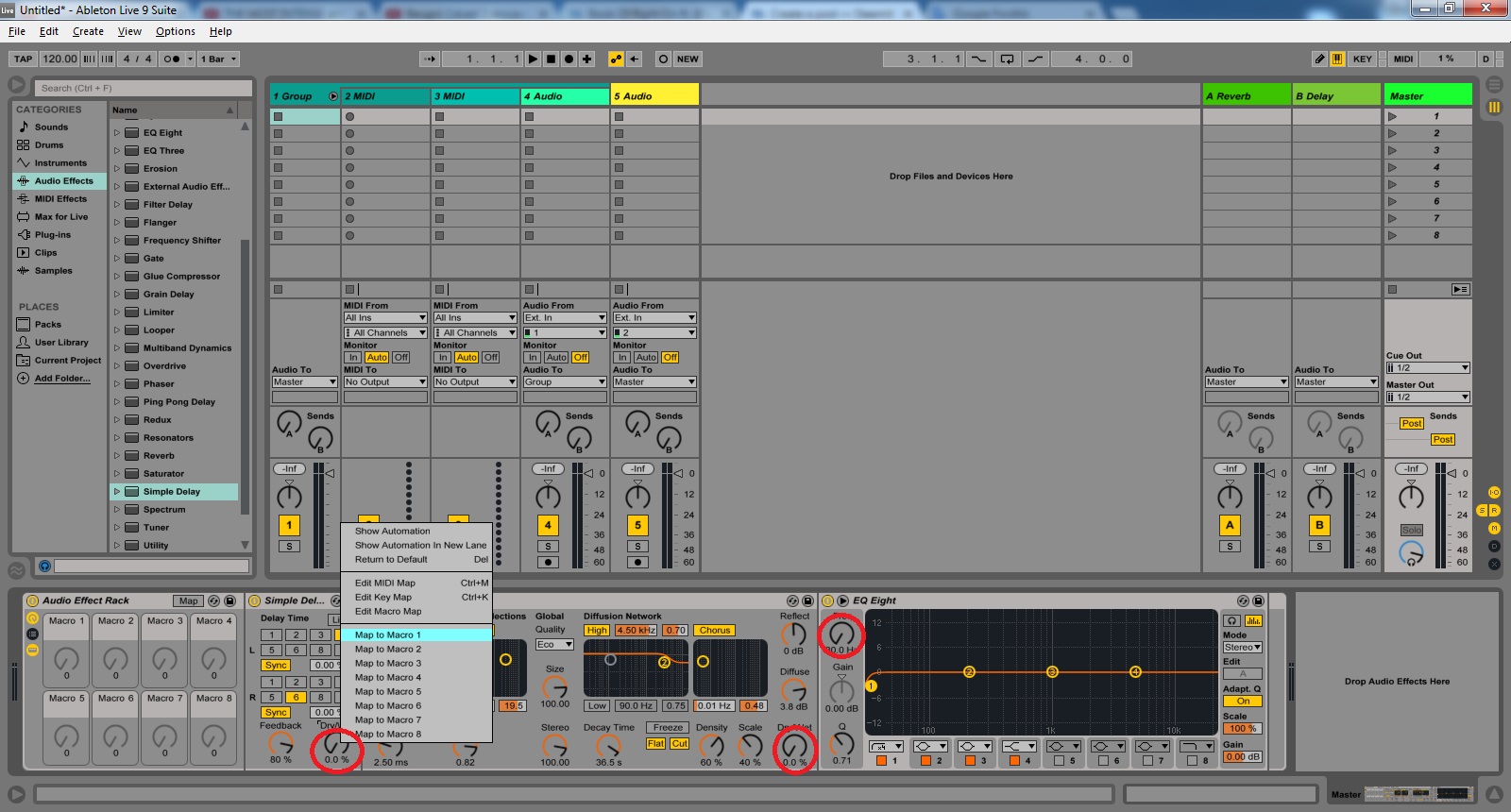Open Plug-ins category
The height and width of the screenshot is (812, 1511).
coord(53,235)
